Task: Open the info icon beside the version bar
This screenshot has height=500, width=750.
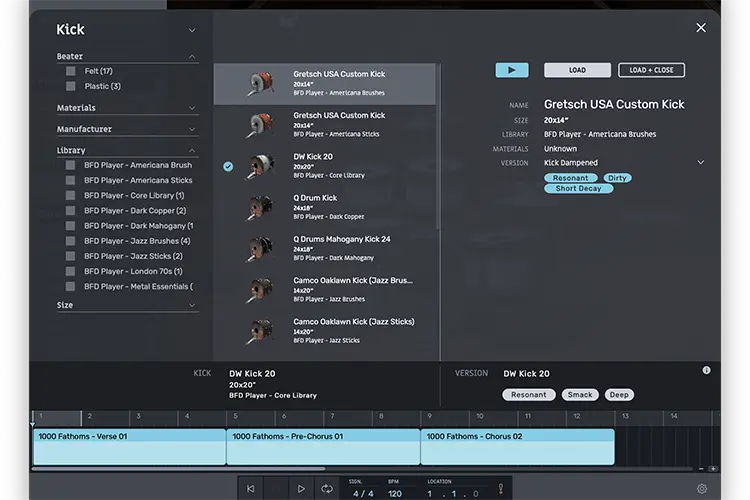Action: click(x=706, y=370)
